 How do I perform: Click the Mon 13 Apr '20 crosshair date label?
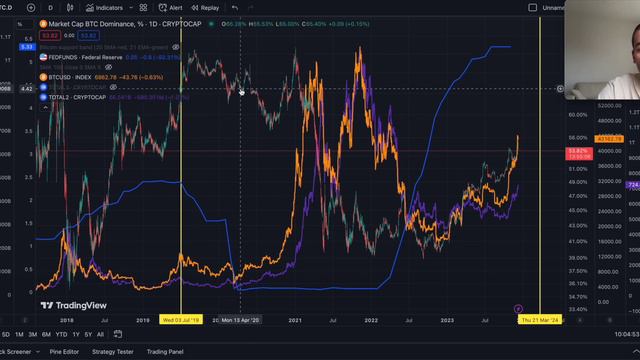(x=240, y=320)
